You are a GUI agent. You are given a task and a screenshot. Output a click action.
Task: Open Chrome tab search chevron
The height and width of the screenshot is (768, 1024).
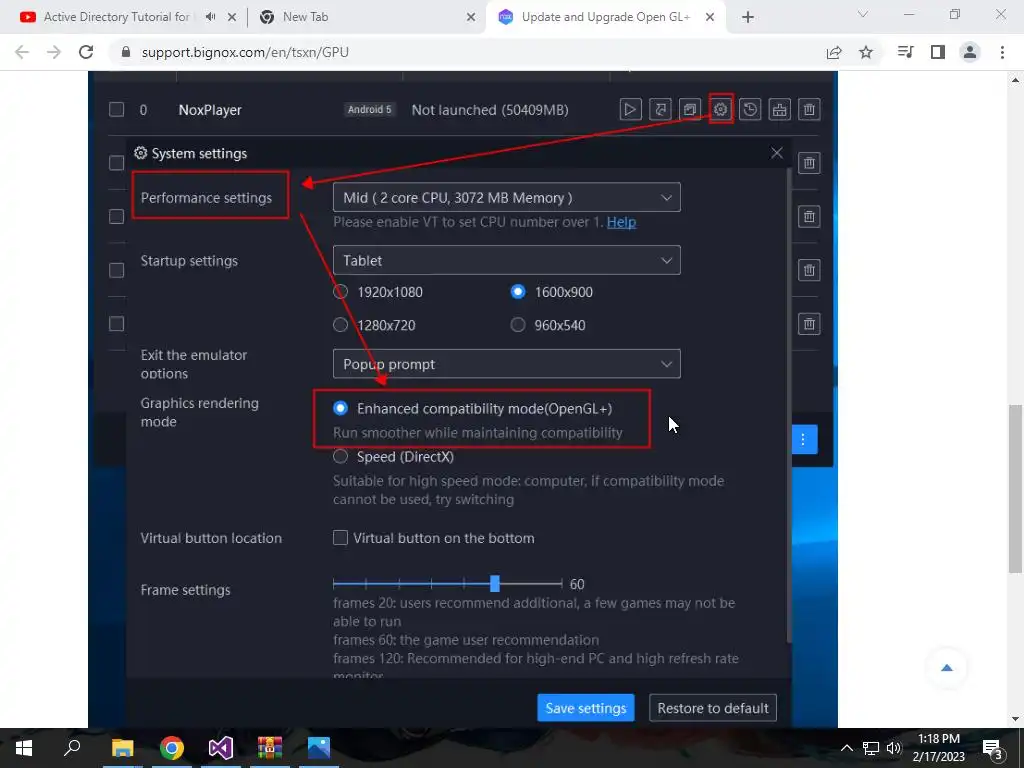pos(863,14)
